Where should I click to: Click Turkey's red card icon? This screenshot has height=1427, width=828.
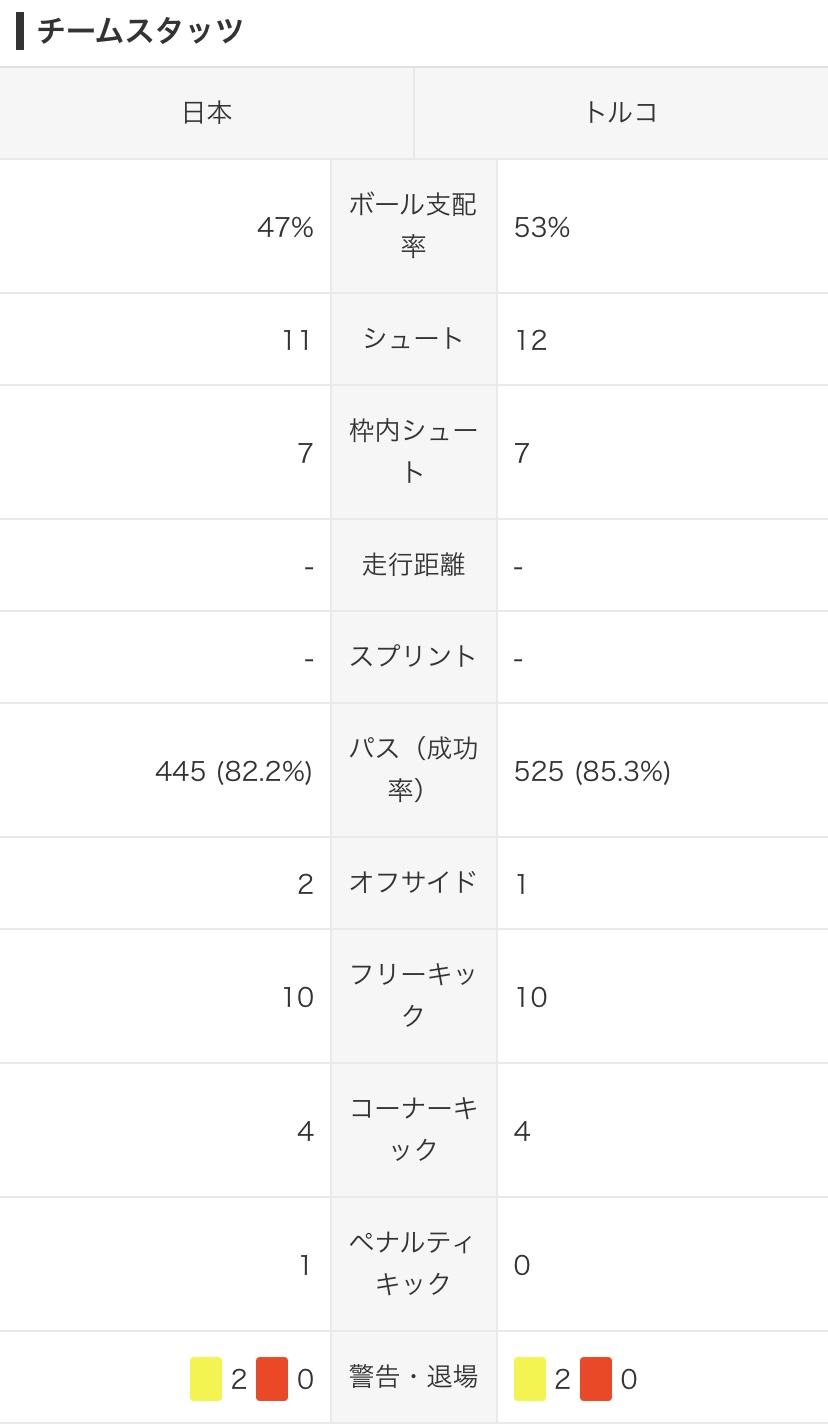(596, 1379)
